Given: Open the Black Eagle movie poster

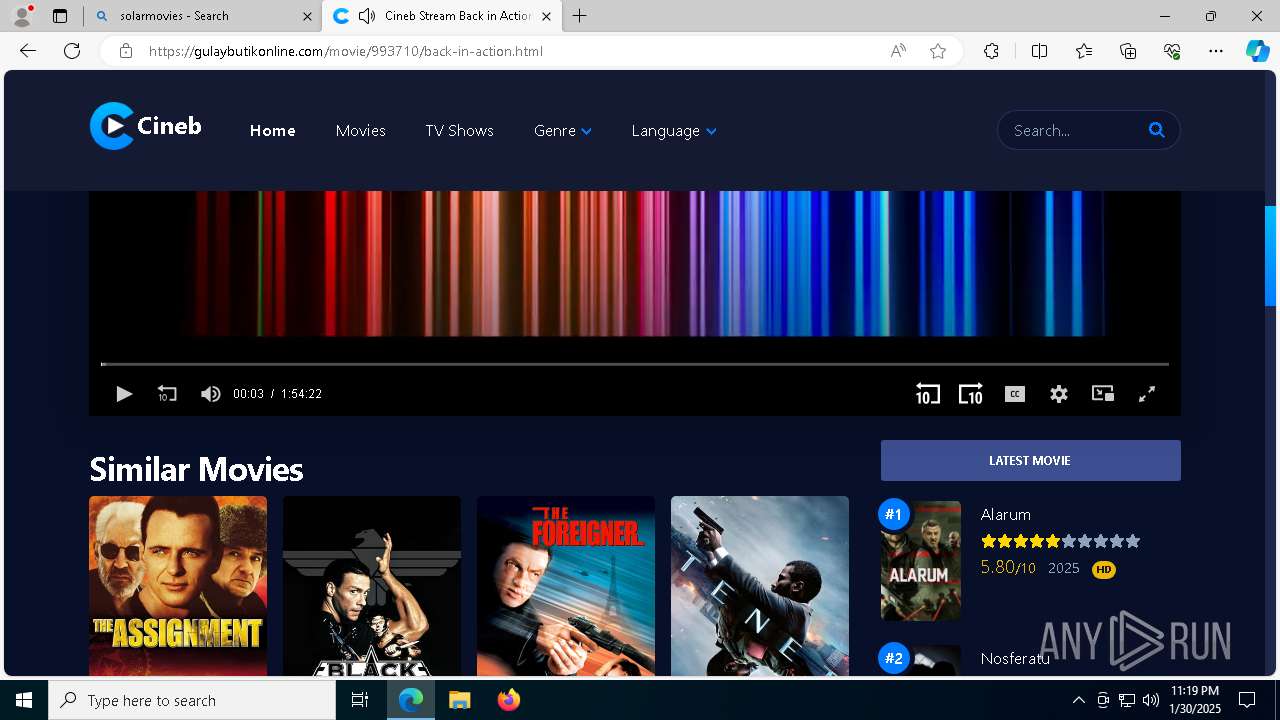Looking at the screenshot, I should 372,586.
